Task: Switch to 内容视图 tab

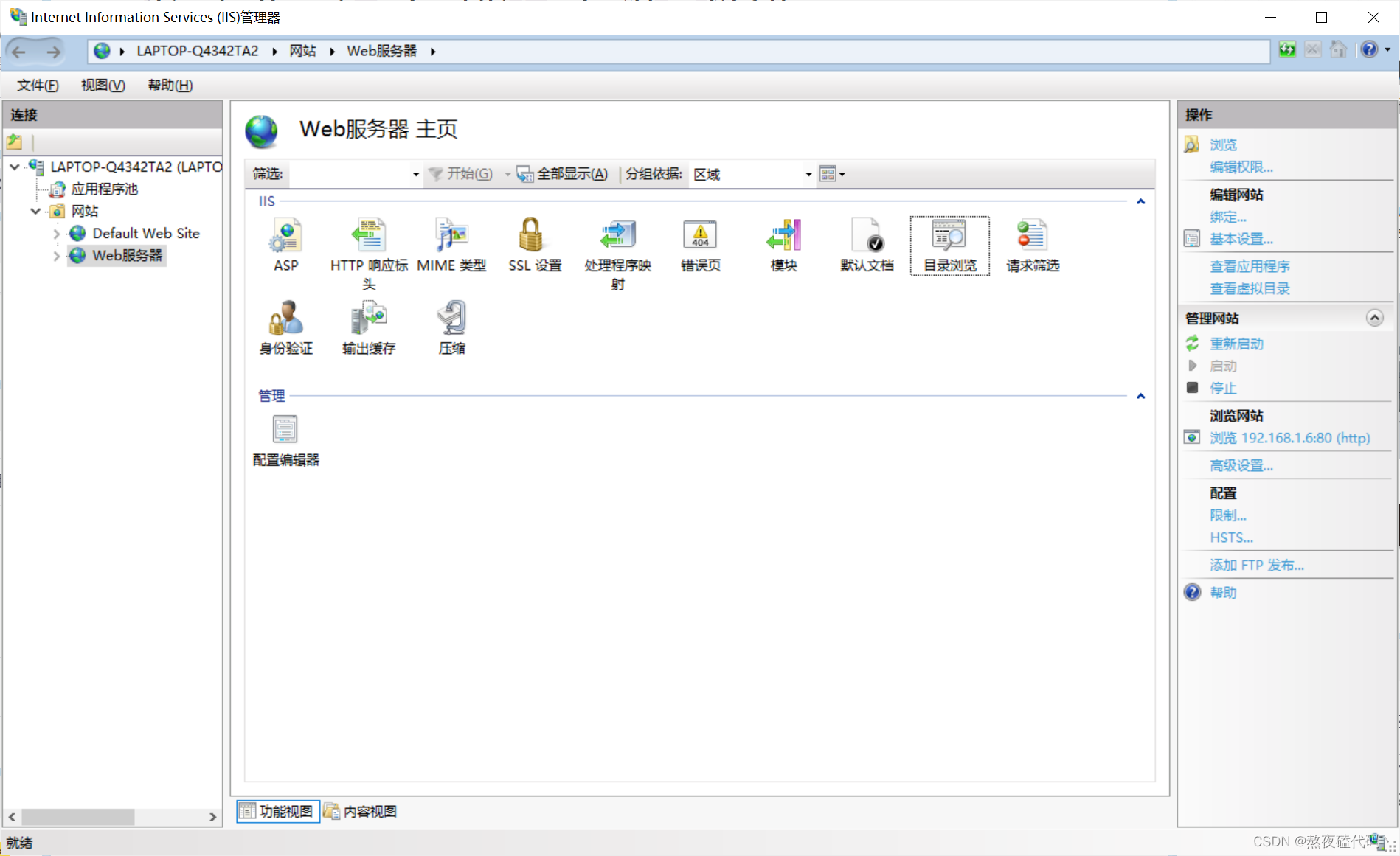Action: 361,811
